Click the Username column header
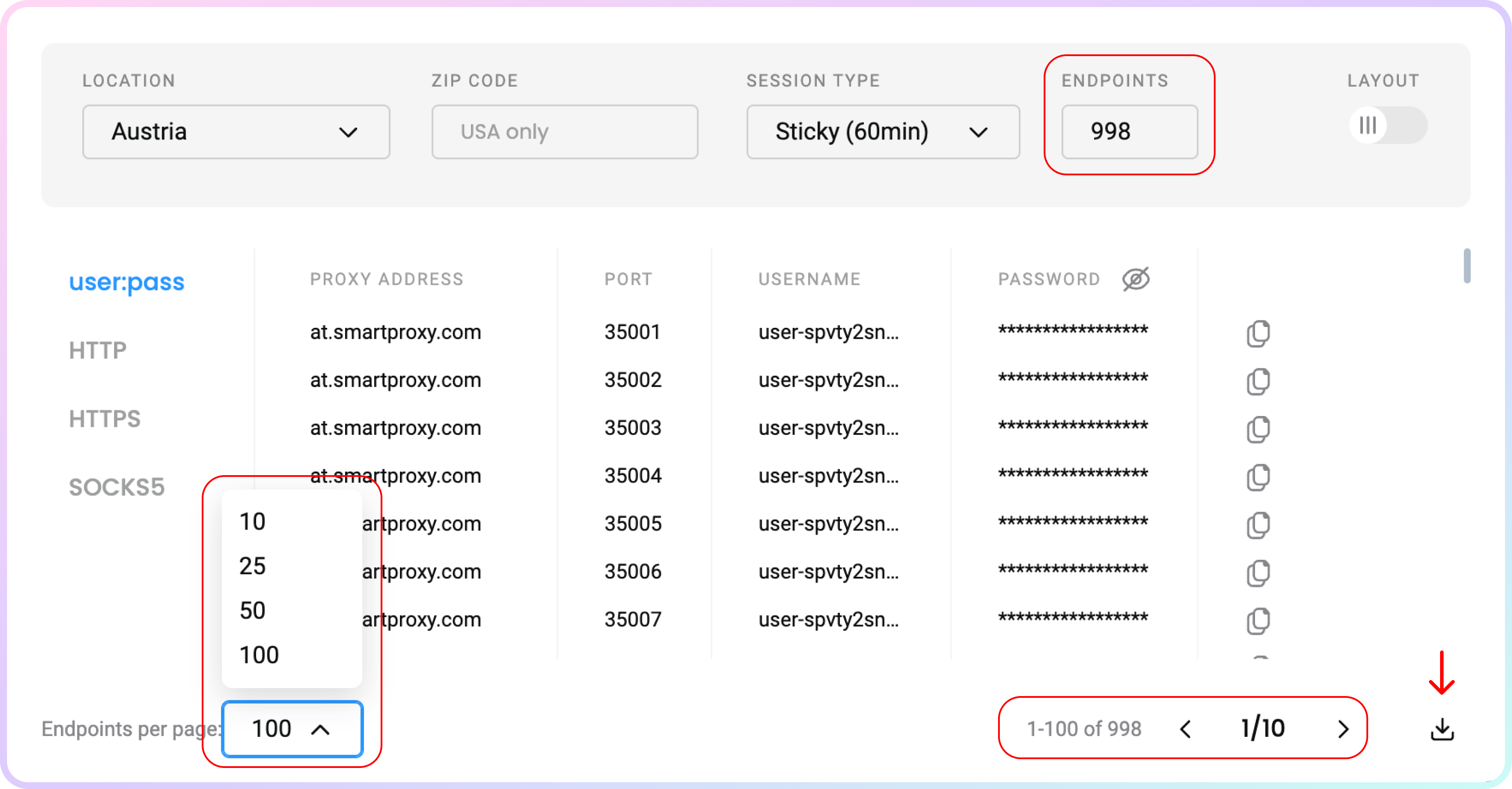 (x=809, y=279)
